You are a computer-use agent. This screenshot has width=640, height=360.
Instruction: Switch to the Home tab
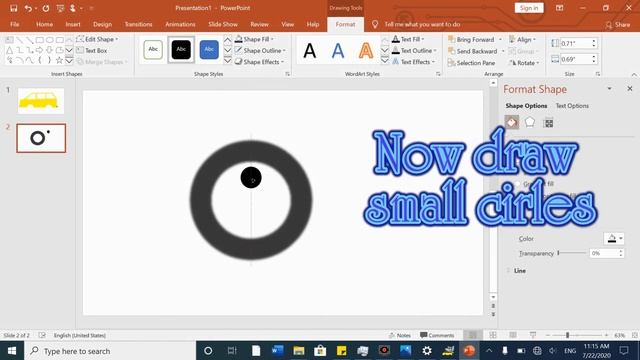click(x=44, y=24)
